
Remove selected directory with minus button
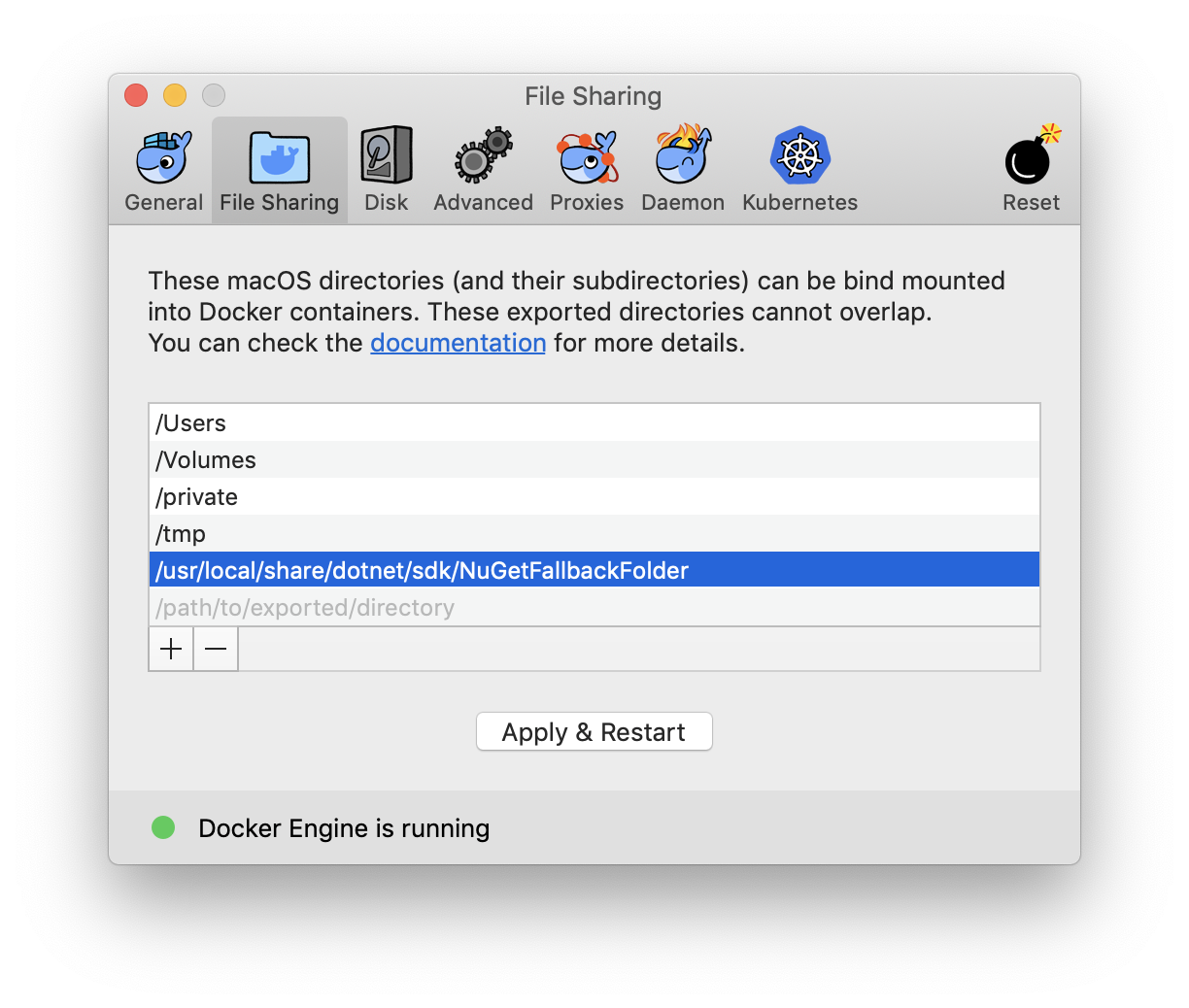[x=216, y=649]
